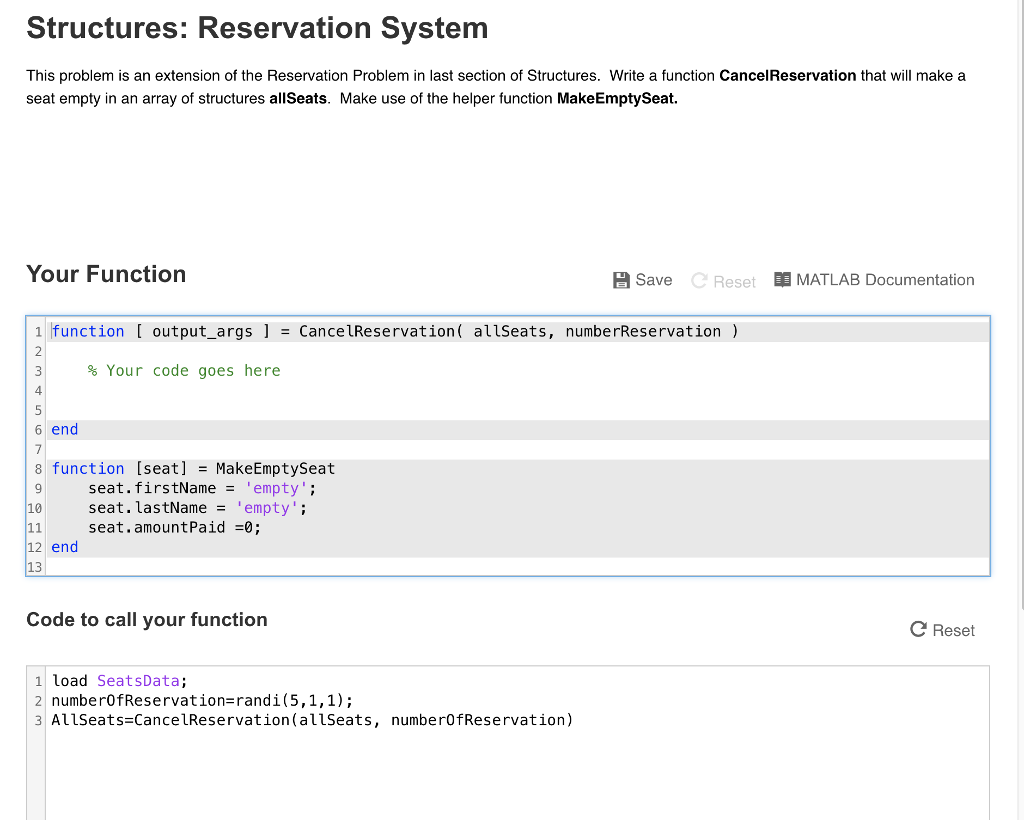This screenshot has height=820, width=1024.
Task: Click the MakeEmptySeat function definition on line 8
Action: pos(194,468)
